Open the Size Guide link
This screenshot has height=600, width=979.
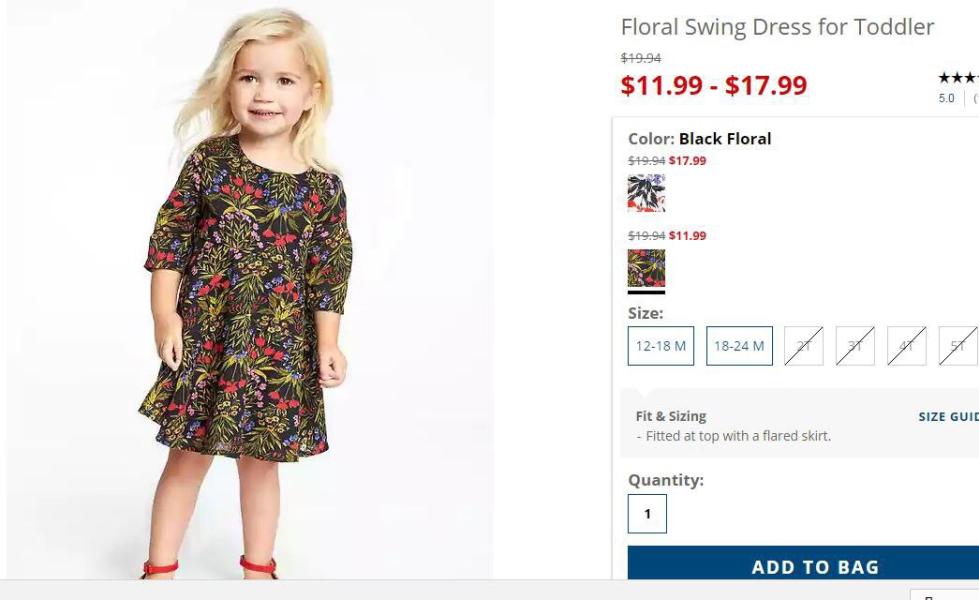[948, 416]
